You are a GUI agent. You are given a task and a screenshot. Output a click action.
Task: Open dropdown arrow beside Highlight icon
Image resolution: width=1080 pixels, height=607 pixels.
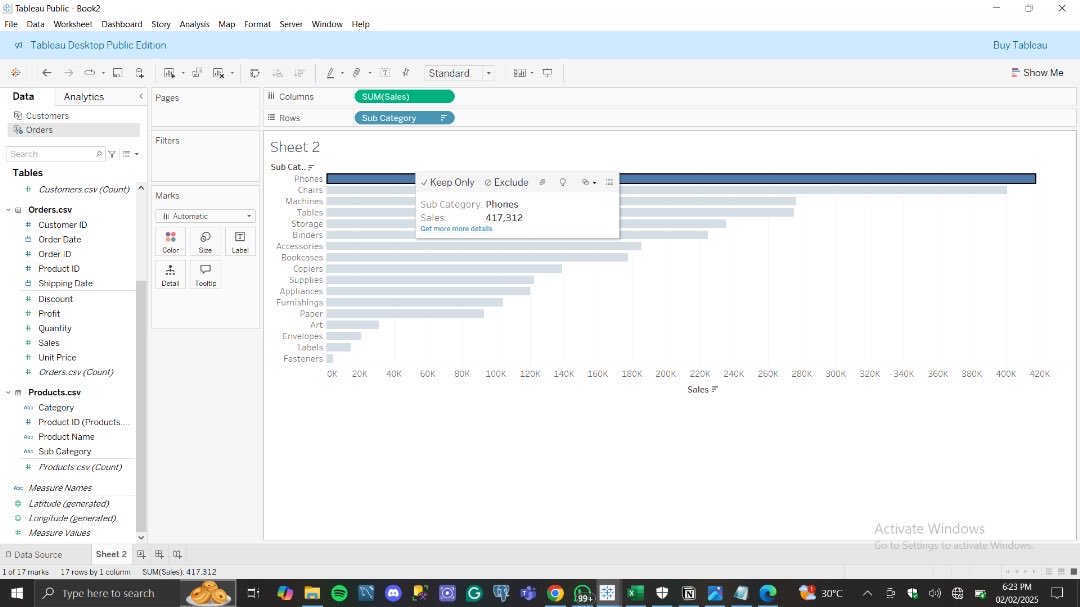click(342, 73)
